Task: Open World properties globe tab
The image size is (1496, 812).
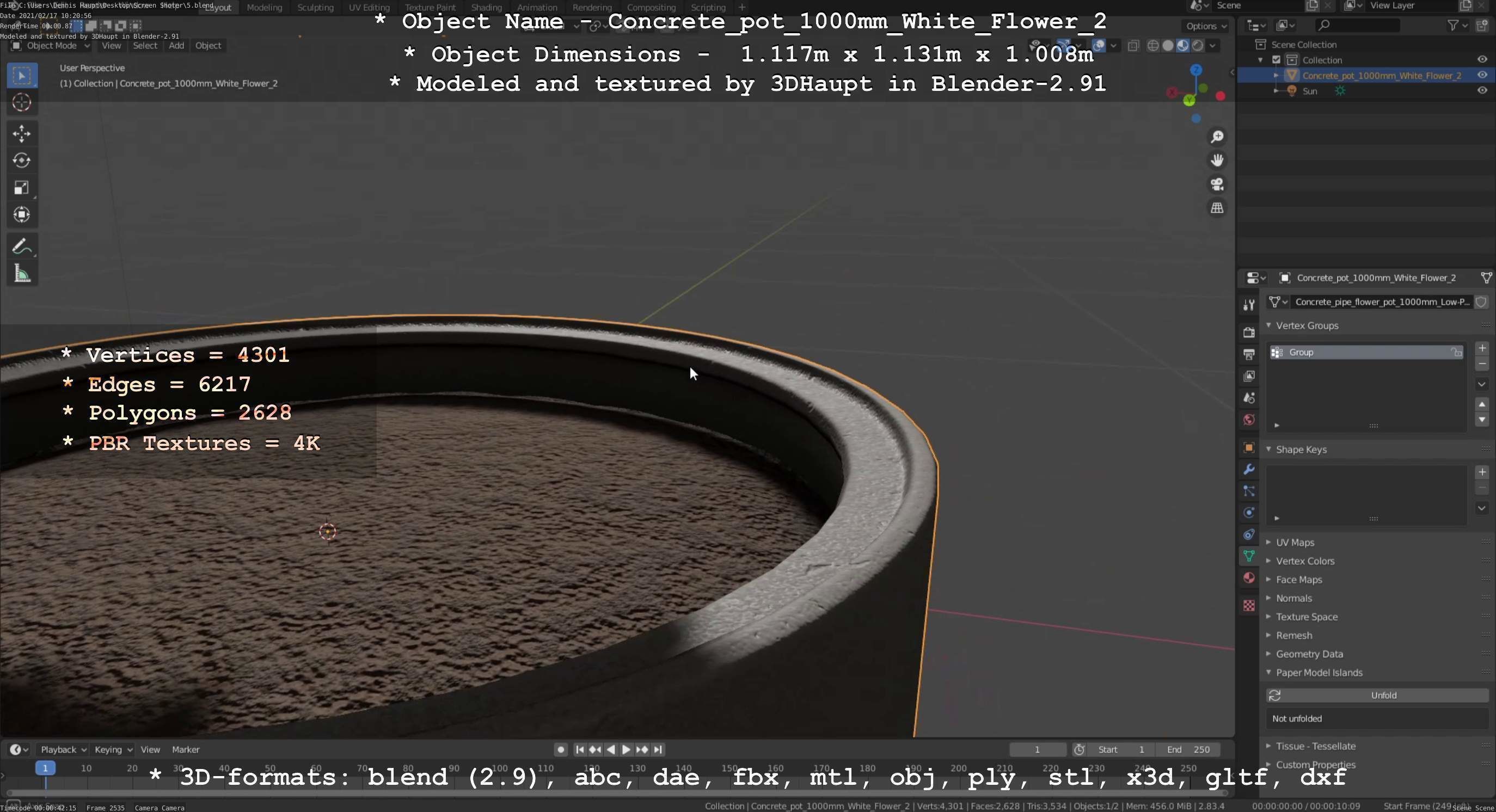Action: 1249,420
